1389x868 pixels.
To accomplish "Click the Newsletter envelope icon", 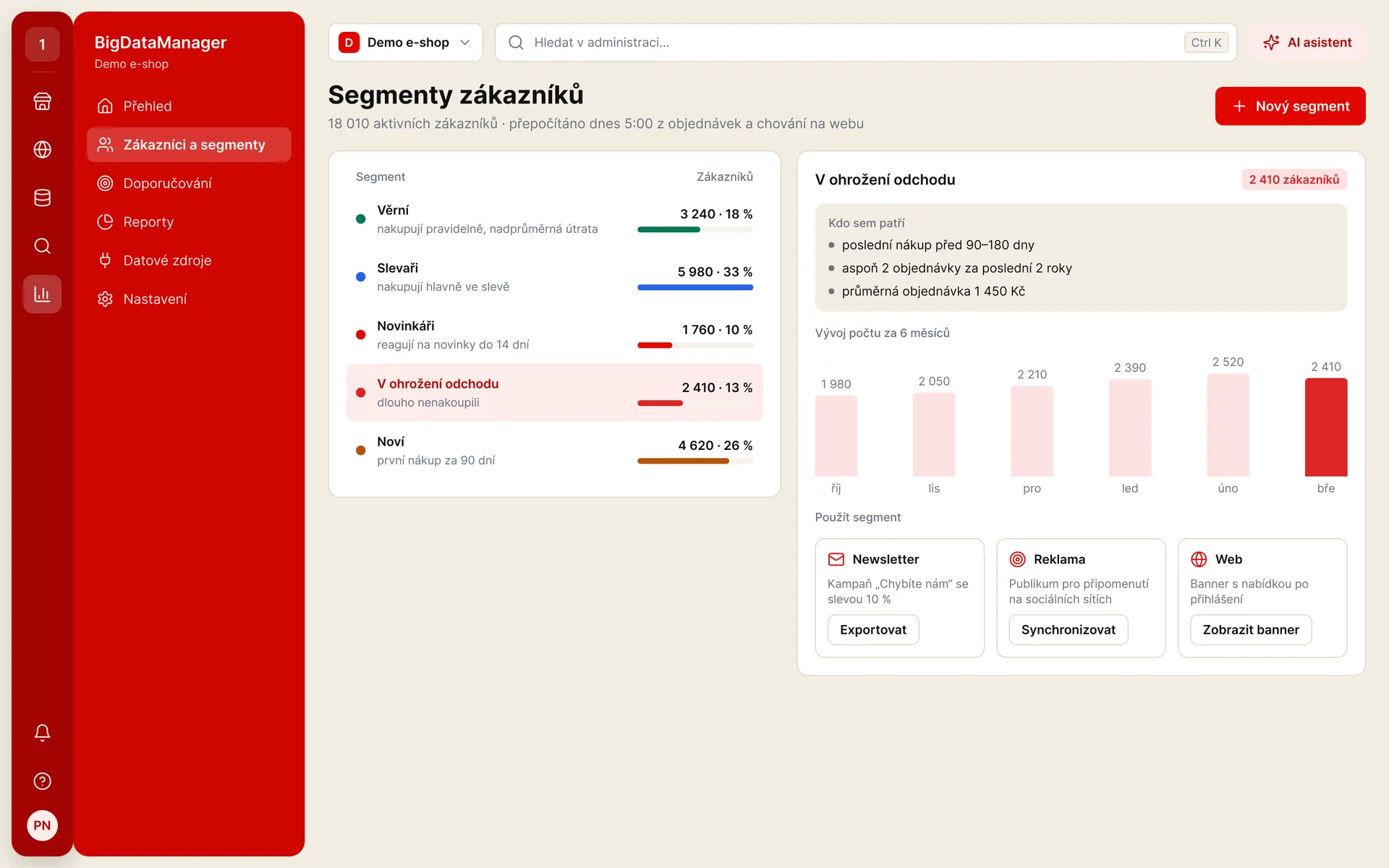I will pos(836,559).
